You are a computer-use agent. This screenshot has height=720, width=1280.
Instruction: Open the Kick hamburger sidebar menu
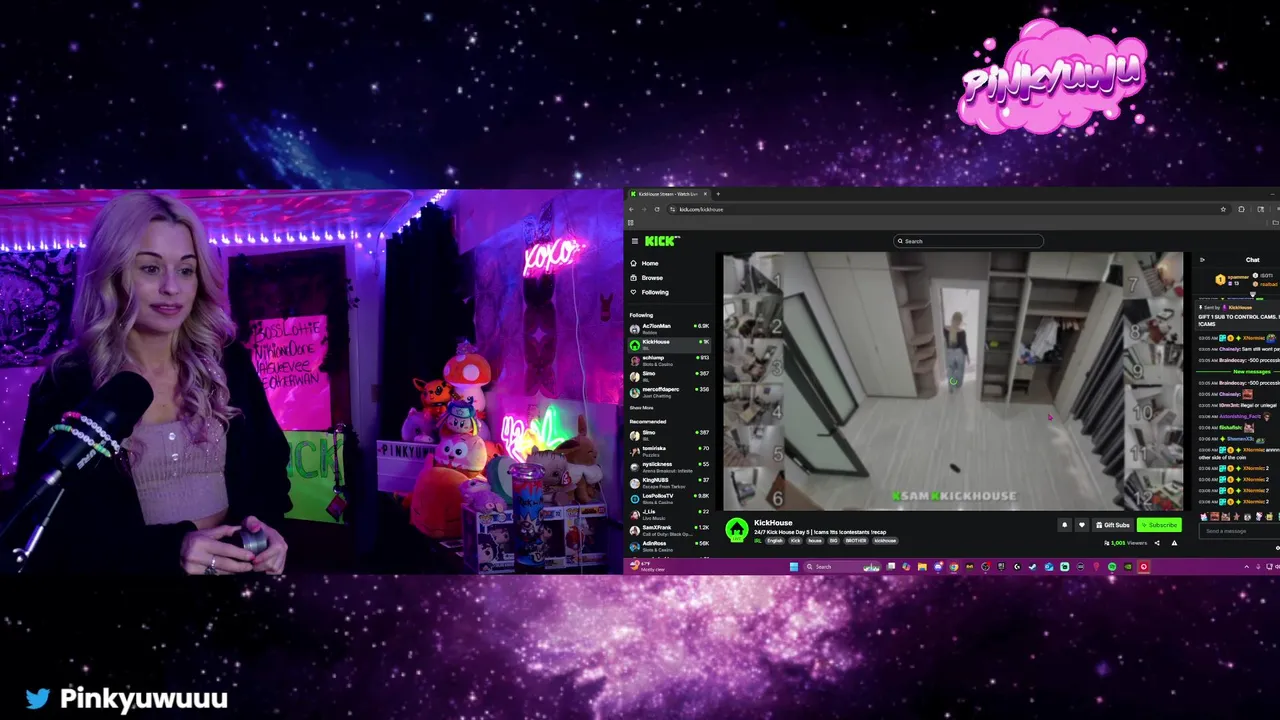tap(634, 241)
